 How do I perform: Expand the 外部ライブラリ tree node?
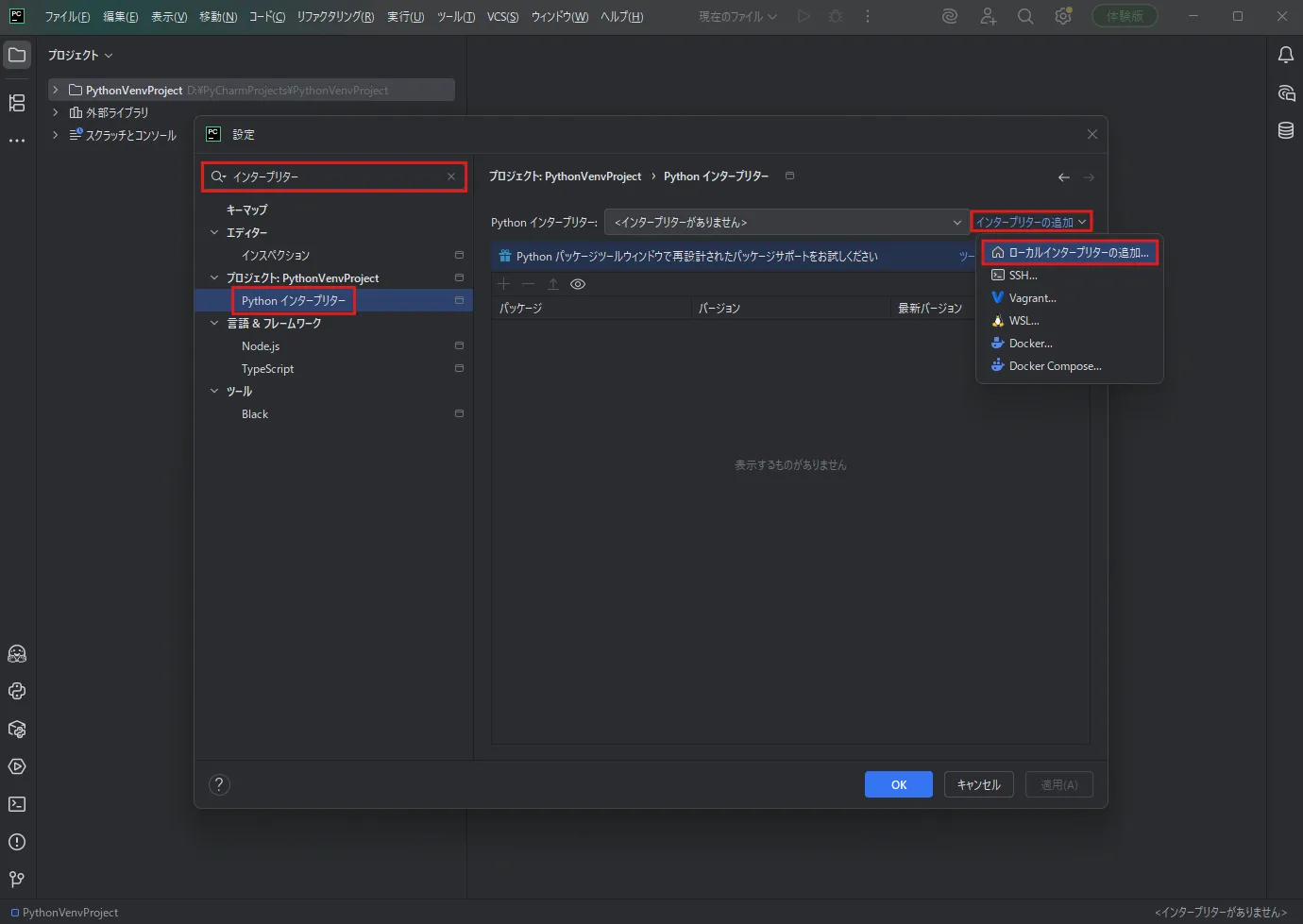pyautogui.click(x=56, y=112)
